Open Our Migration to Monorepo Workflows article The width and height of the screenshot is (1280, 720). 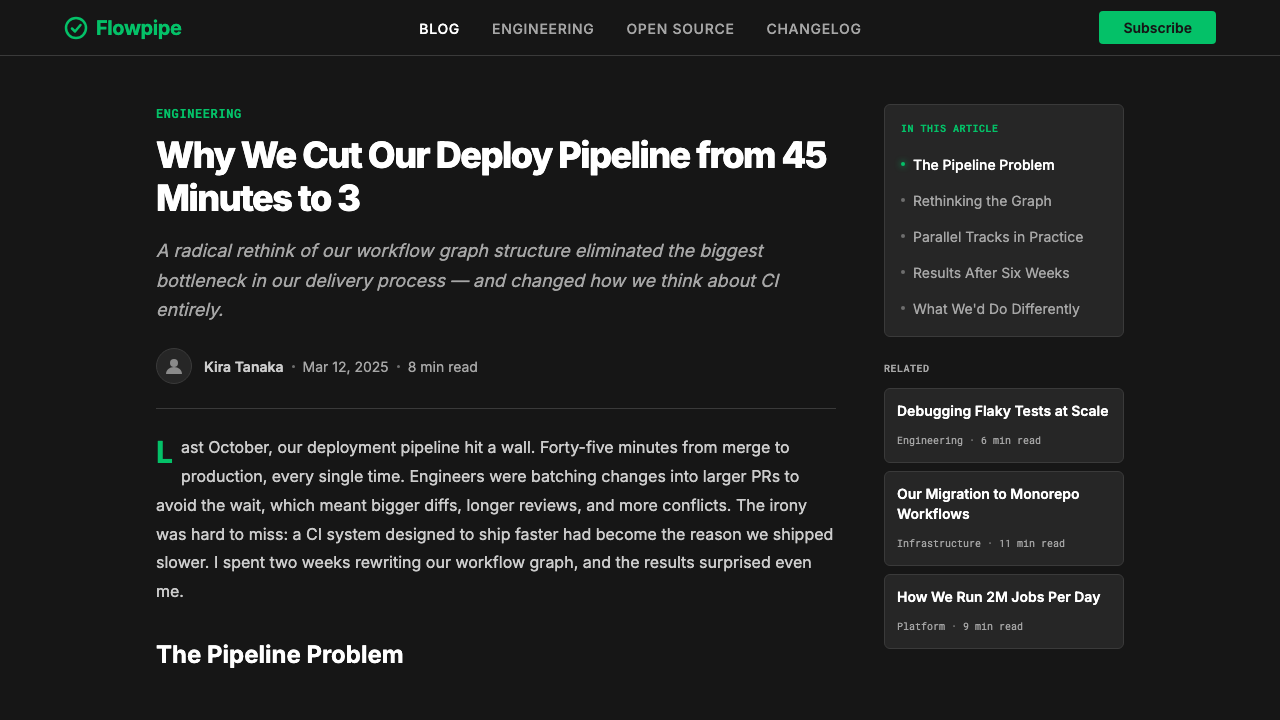coord(1004,518)
